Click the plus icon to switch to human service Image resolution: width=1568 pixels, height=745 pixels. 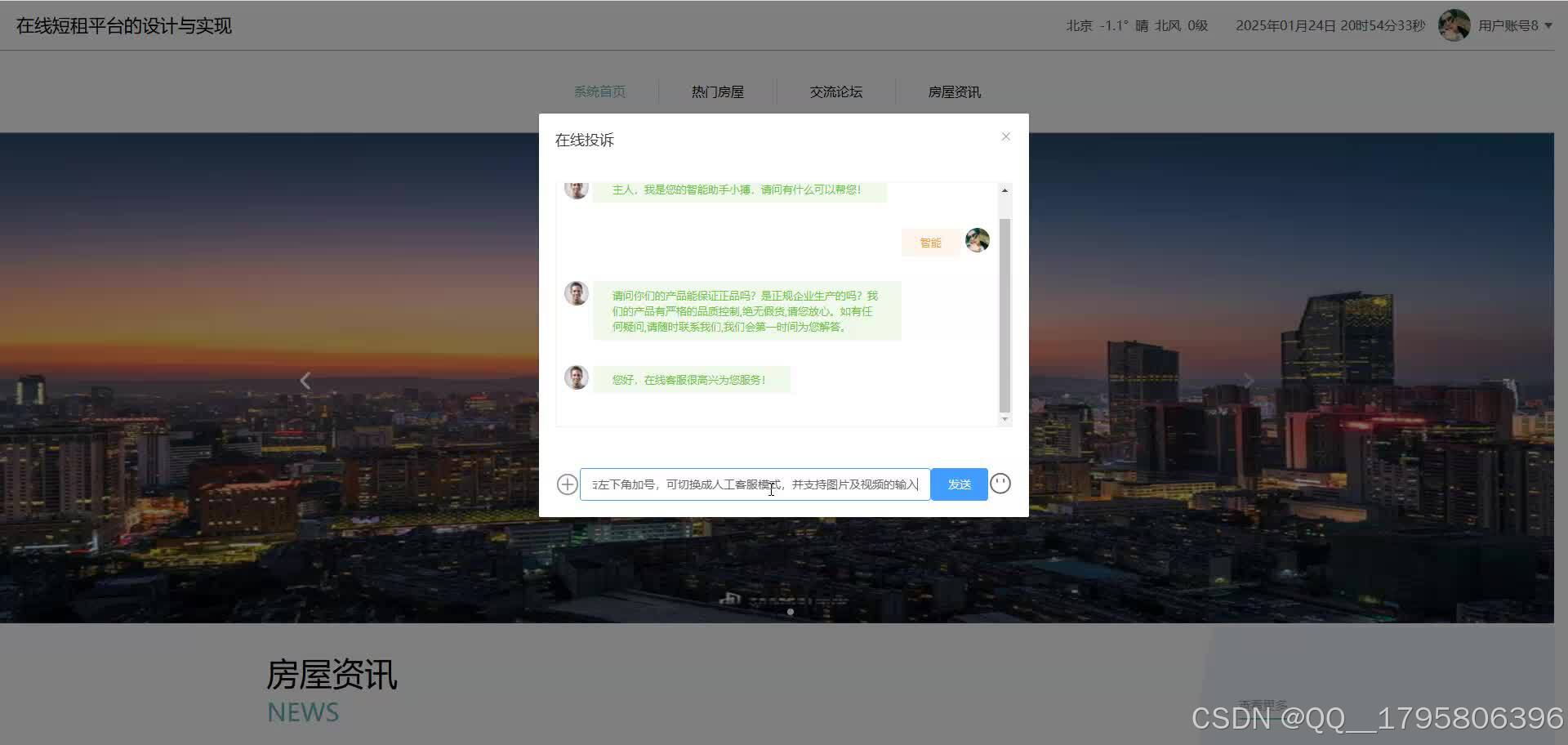click(567, 484)
